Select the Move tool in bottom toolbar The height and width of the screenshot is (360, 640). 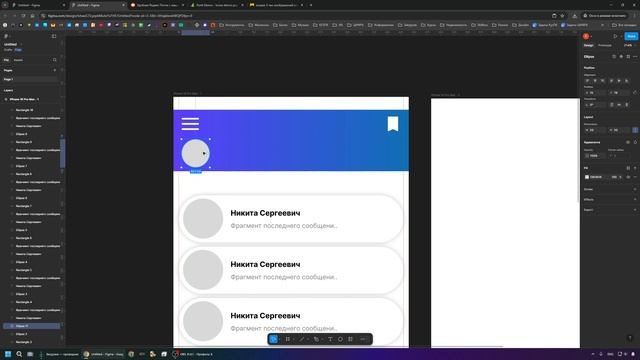point(273,339)
